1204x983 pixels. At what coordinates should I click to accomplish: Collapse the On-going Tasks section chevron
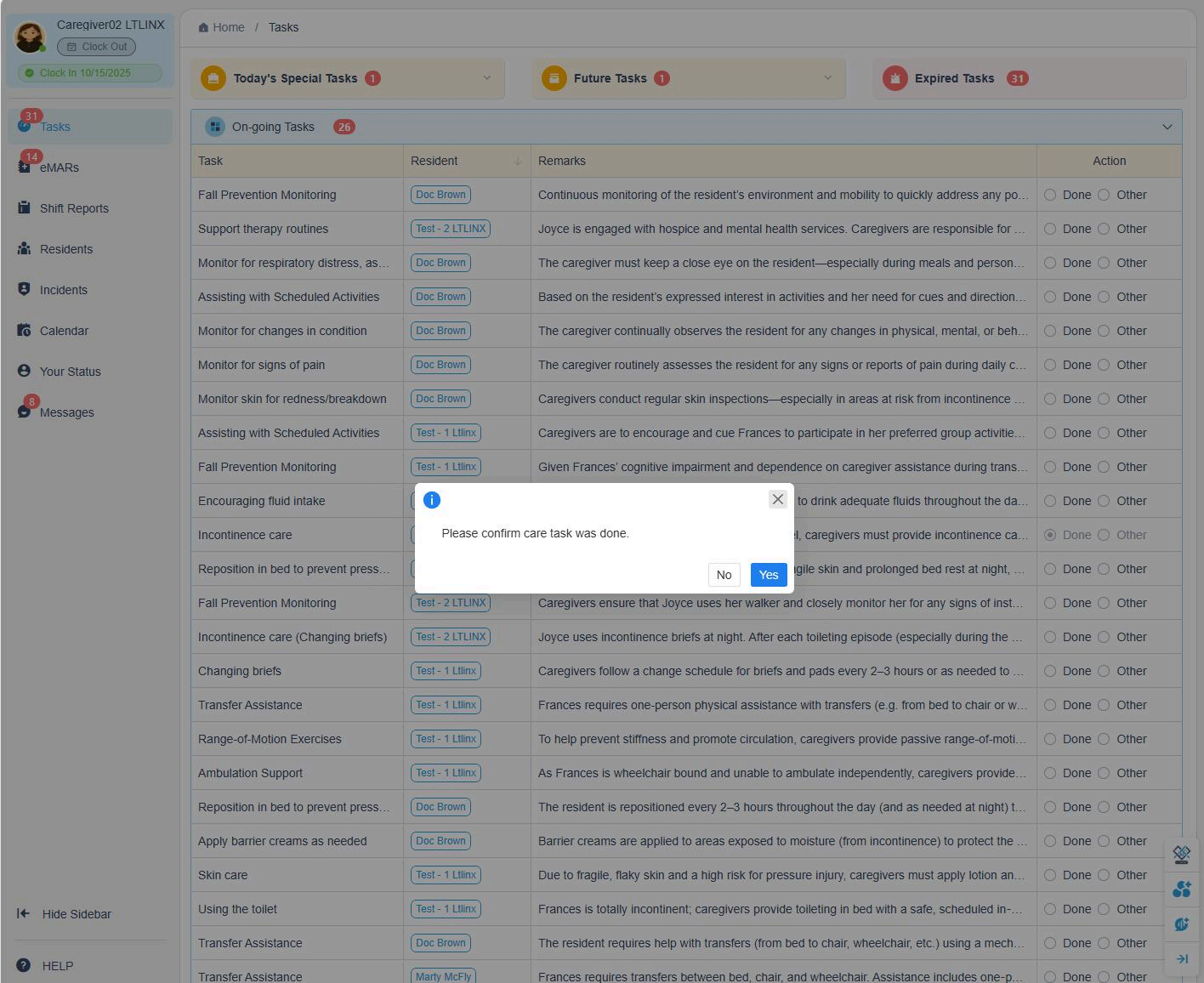[x=1167, y=127]
